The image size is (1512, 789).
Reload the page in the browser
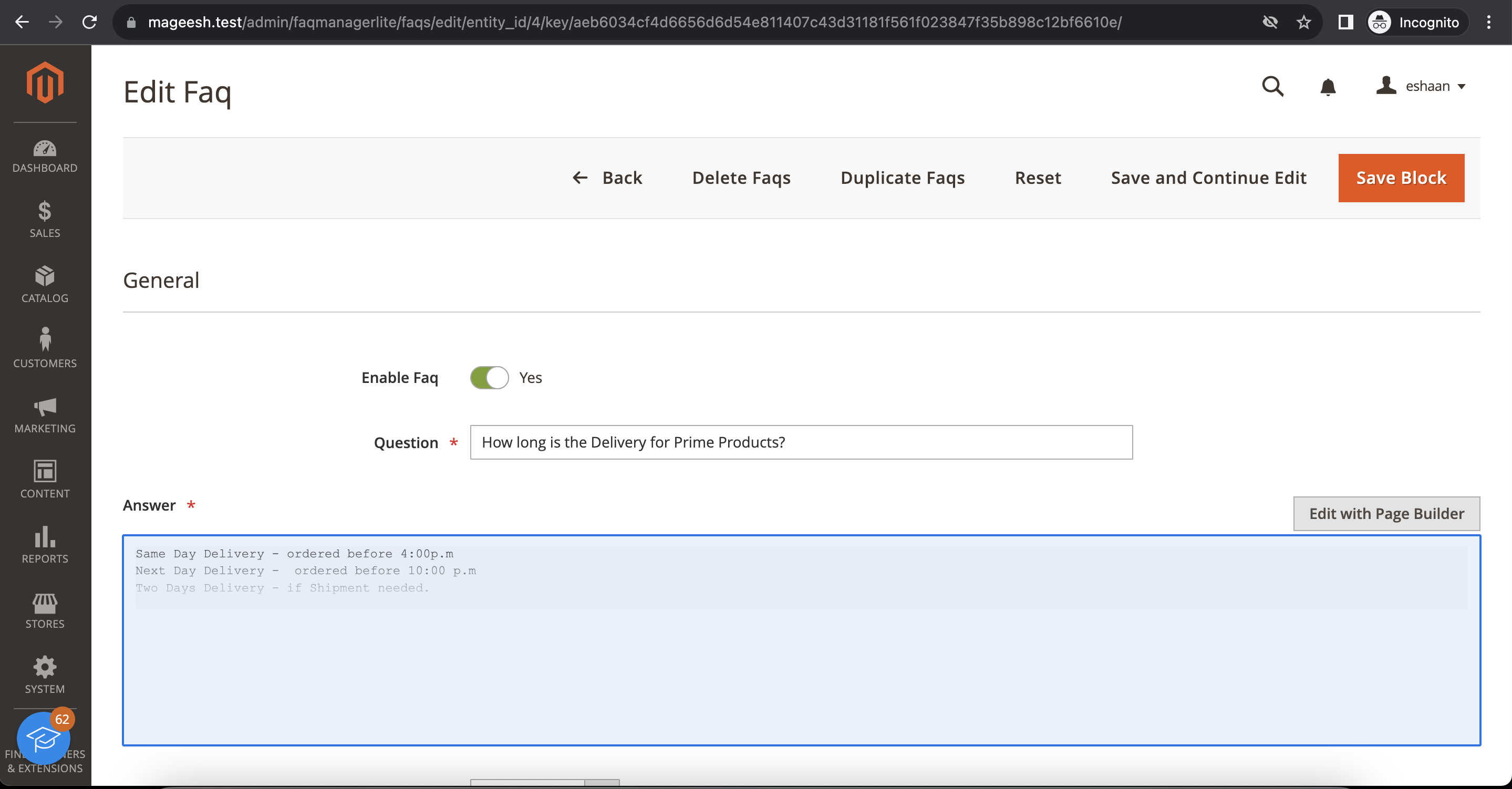[x=89, y=22]
